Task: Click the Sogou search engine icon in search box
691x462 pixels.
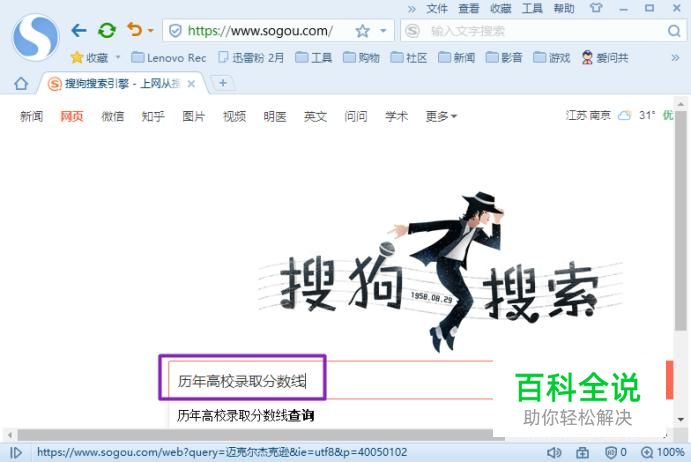Action: tap(412, 31)
